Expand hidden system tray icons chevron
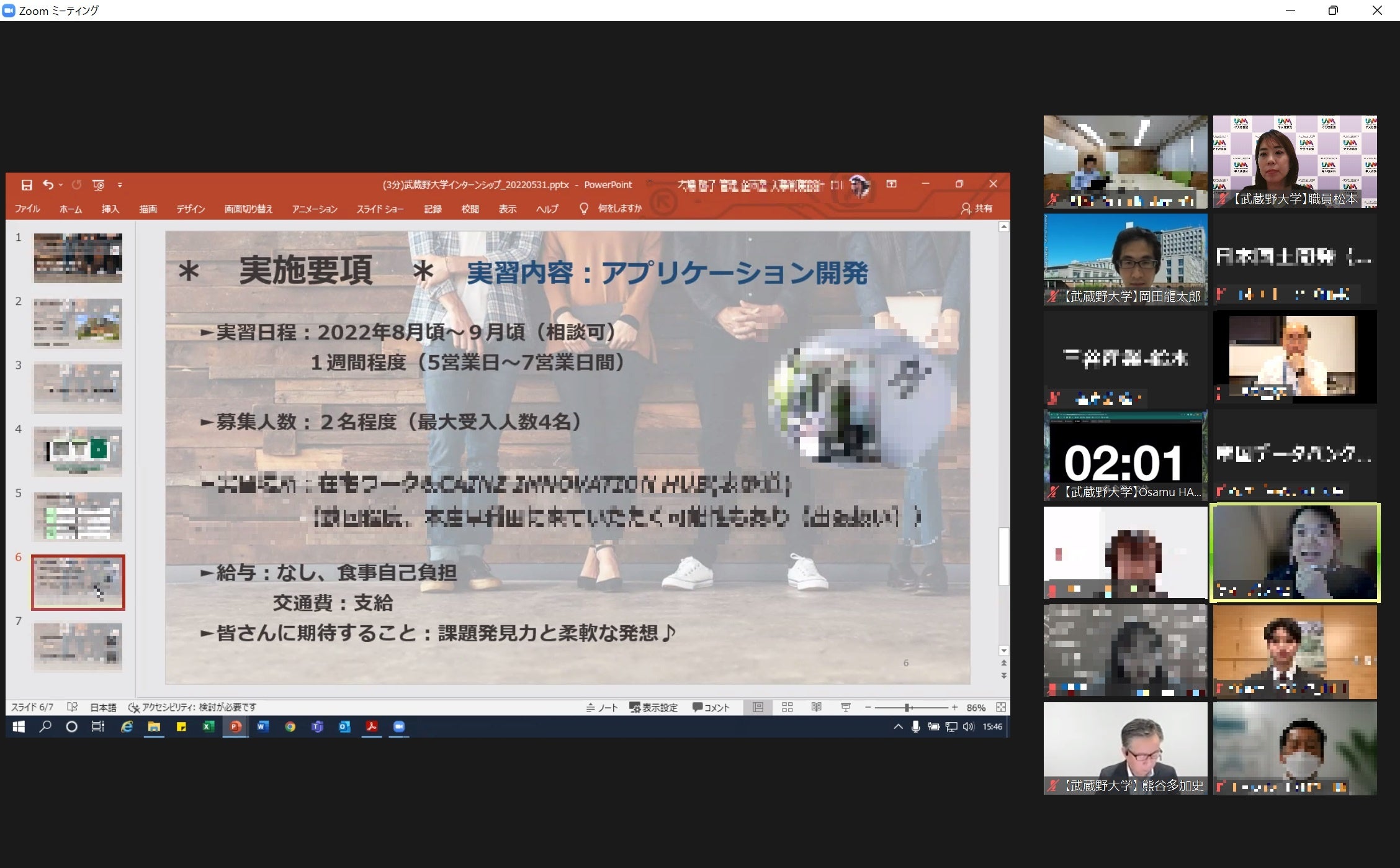Screen dimensions: 1400x868 897,726
